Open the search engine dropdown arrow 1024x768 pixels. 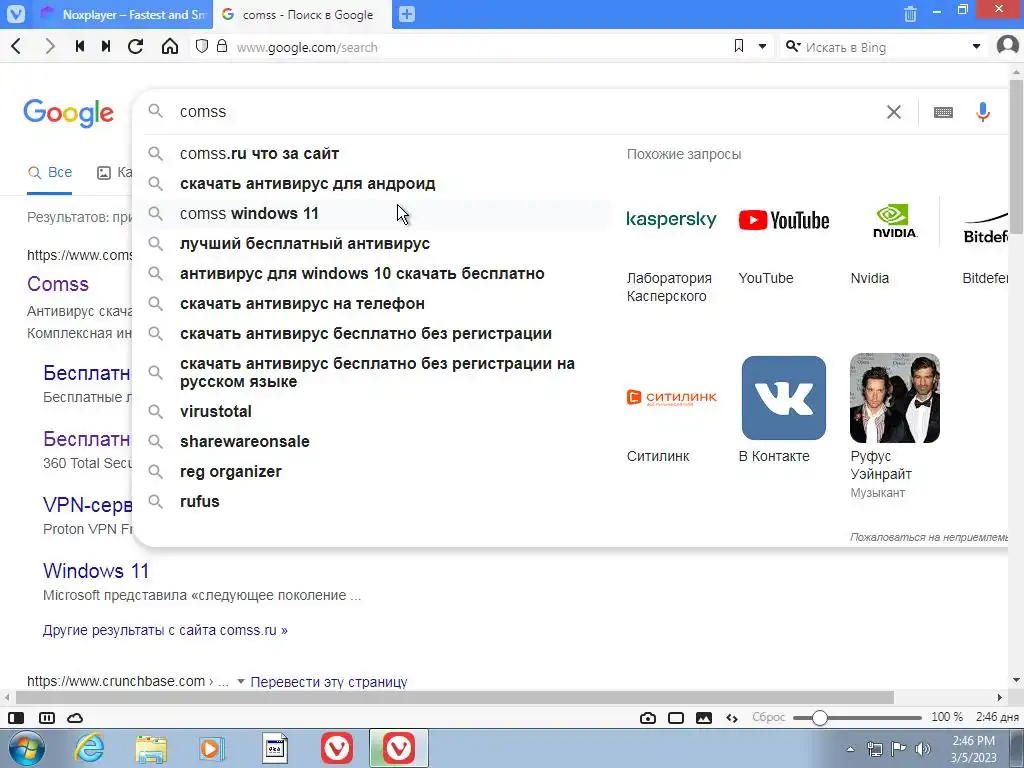976,47
